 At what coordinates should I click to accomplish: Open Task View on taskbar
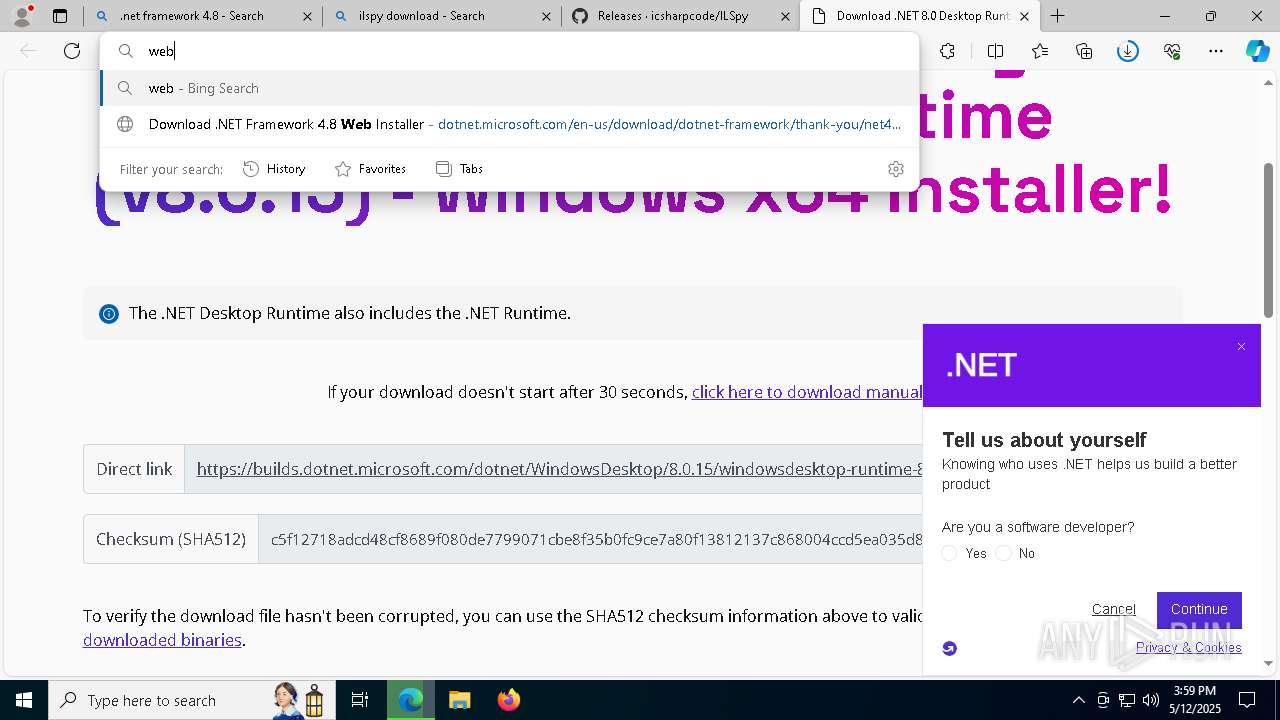pos(360,700)
